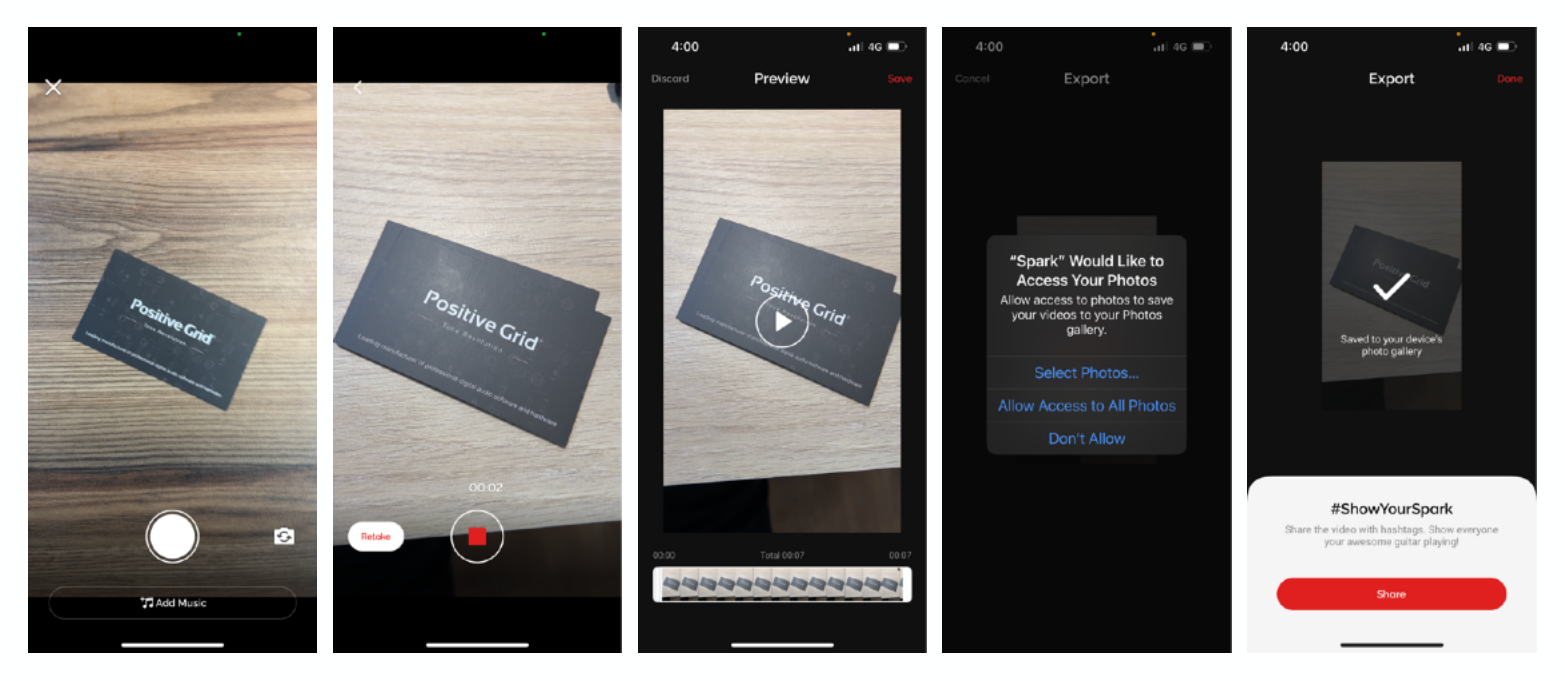
Task: Click the 00:02 recording timer
Action: coord(486,488)
